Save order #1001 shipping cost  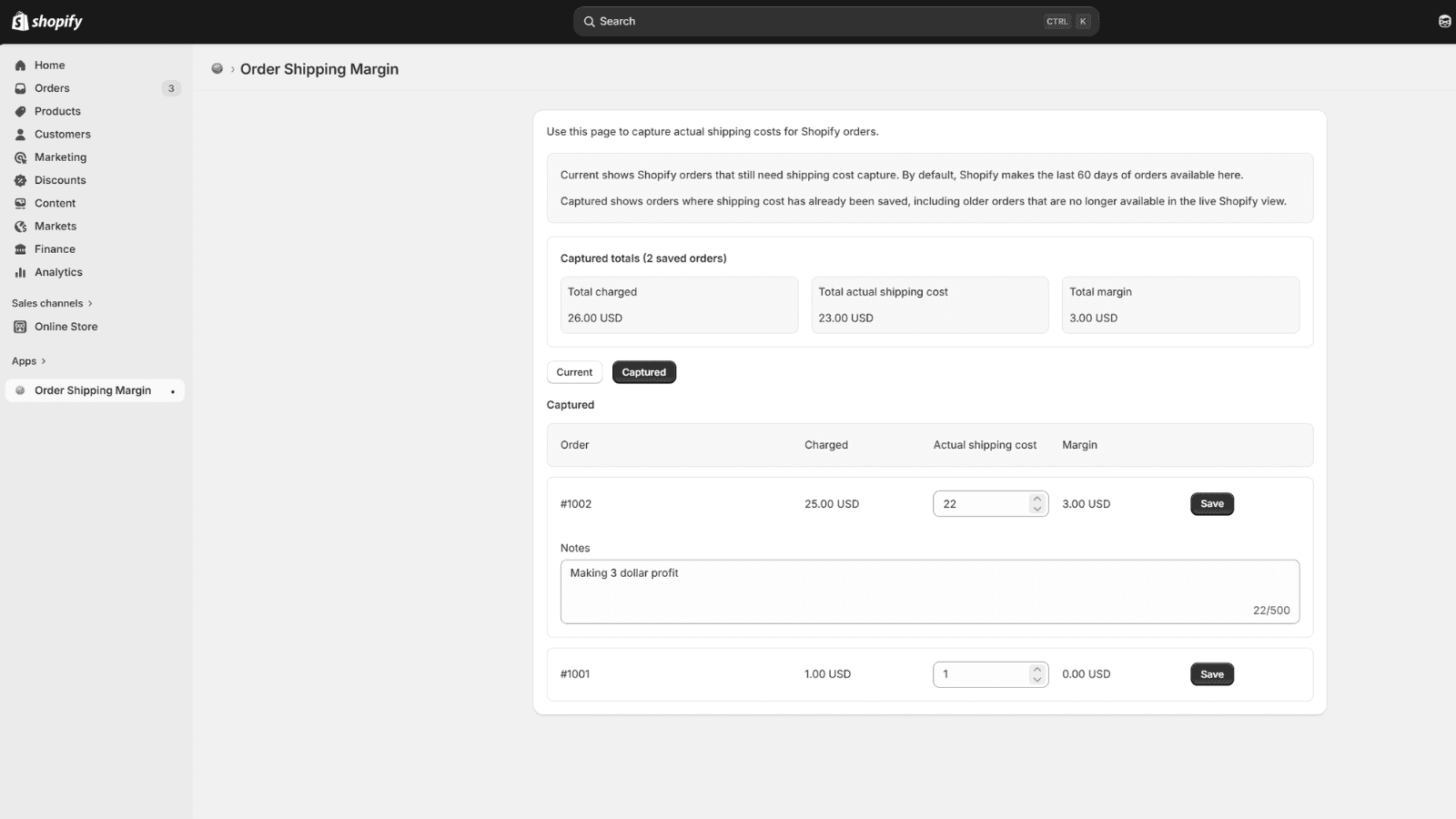1212,674
